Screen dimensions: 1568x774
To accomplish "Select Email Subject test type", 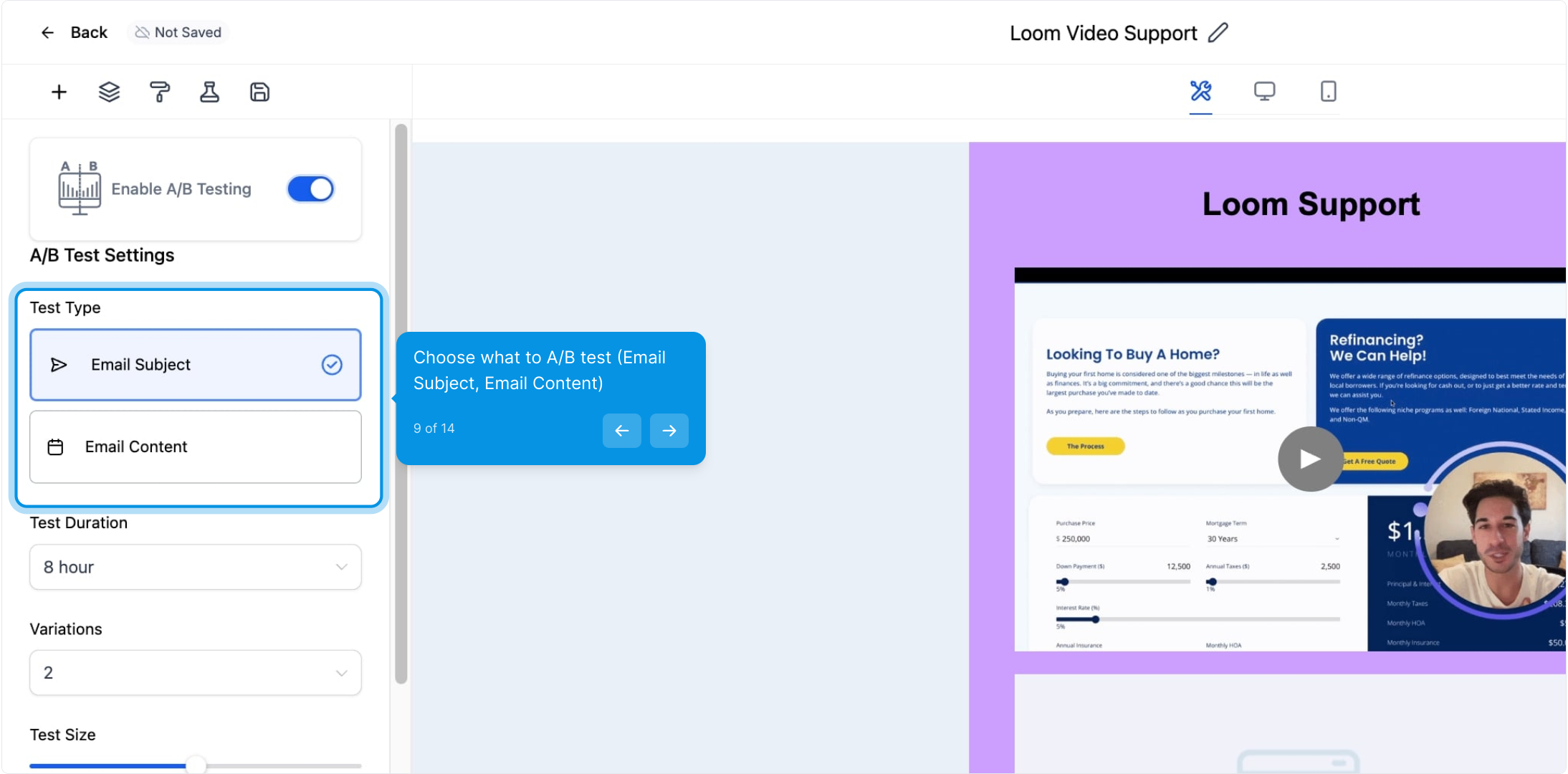I will [195, 365].
